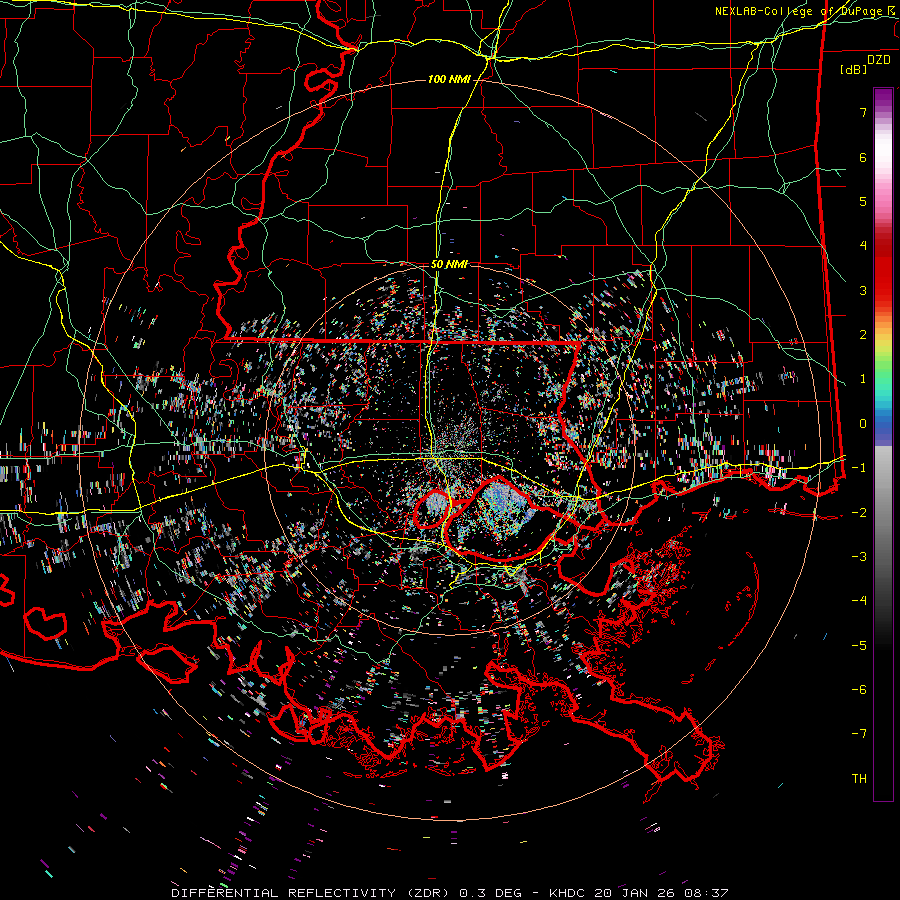Click the -4 value on color scale
Viewport: 900px width, 900px height.
tap(859, 601)
